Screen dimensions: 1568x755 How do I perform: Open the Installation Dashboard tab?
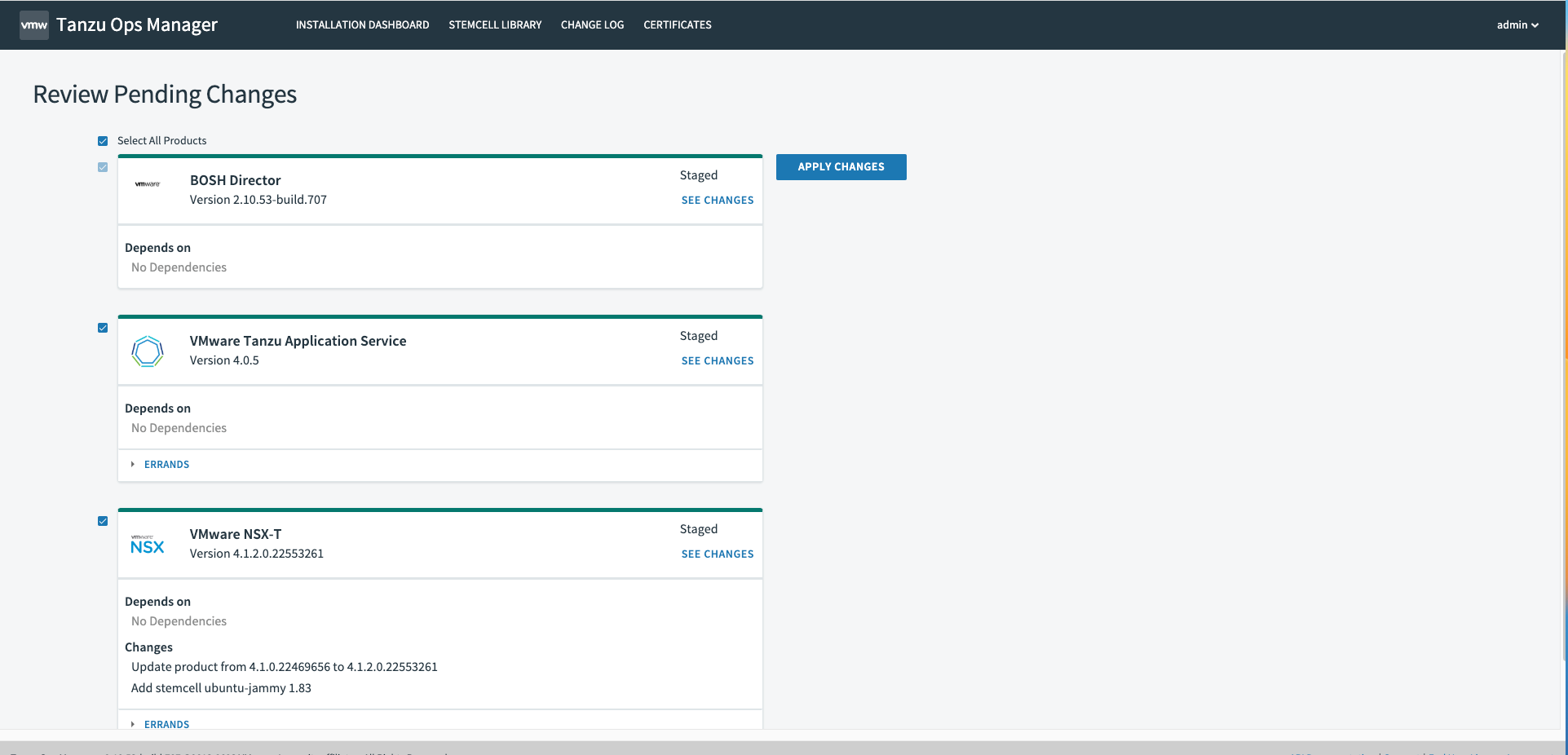362,25
